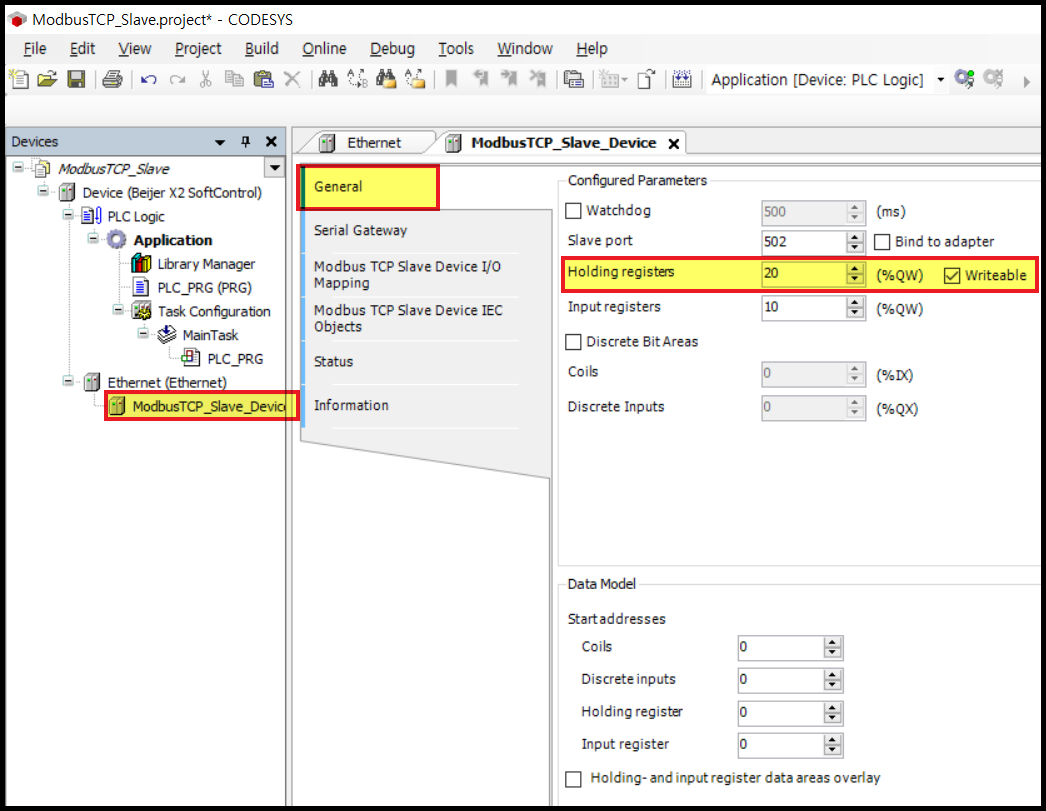Open the Online menu
Viewport: 1046px width, 811px height.
pyautogui.click(x=324, y=48)
